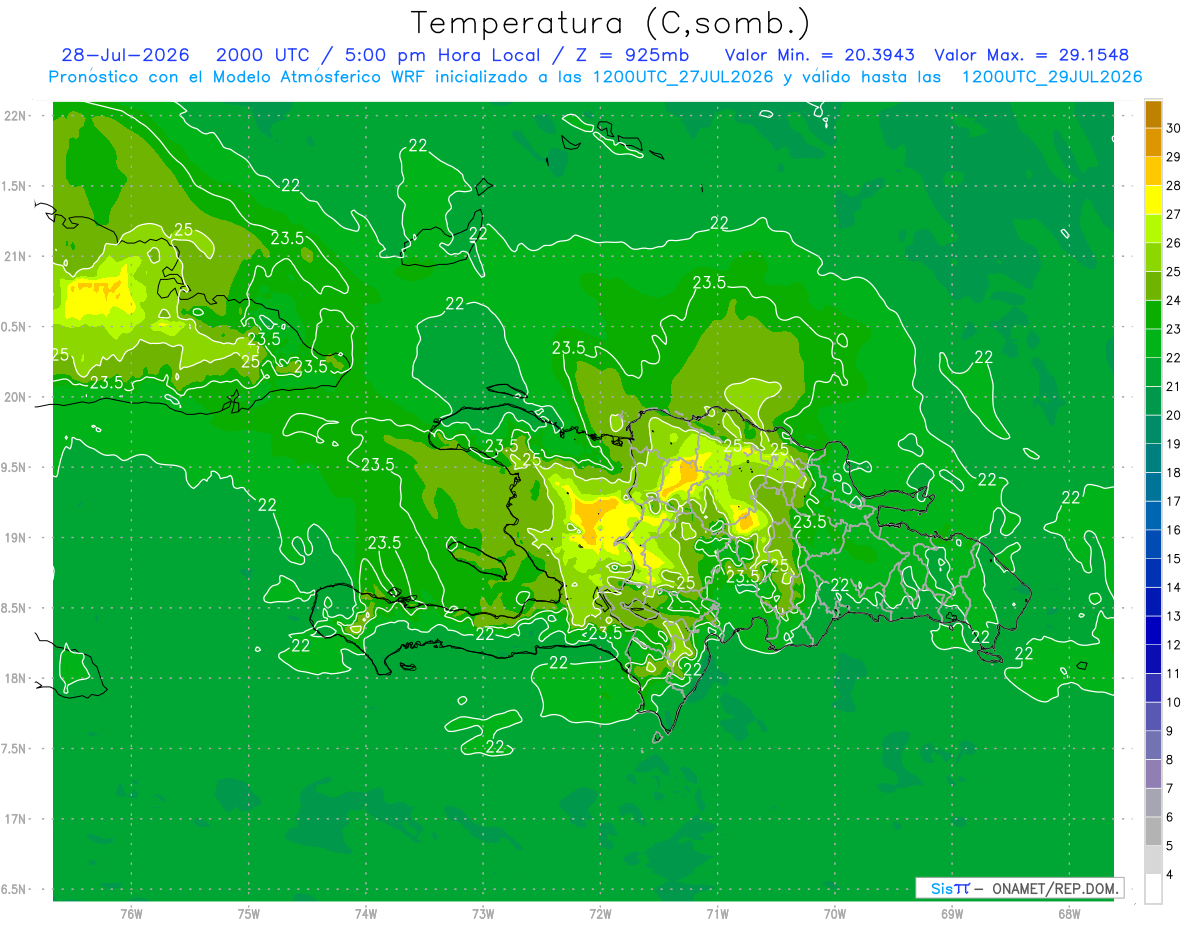Image resolution: width=1200 pixels, height=927 pixels.
Task: Click the 17N latitude axis label
Action: (15, 819)
